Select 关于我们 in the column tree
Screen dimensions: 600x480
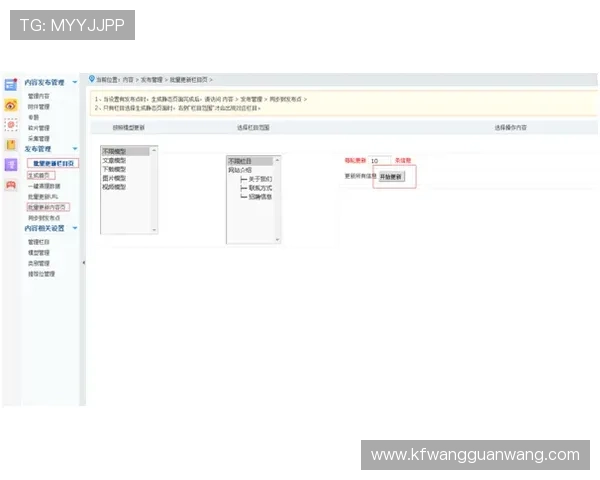click(x=260, y=179)
